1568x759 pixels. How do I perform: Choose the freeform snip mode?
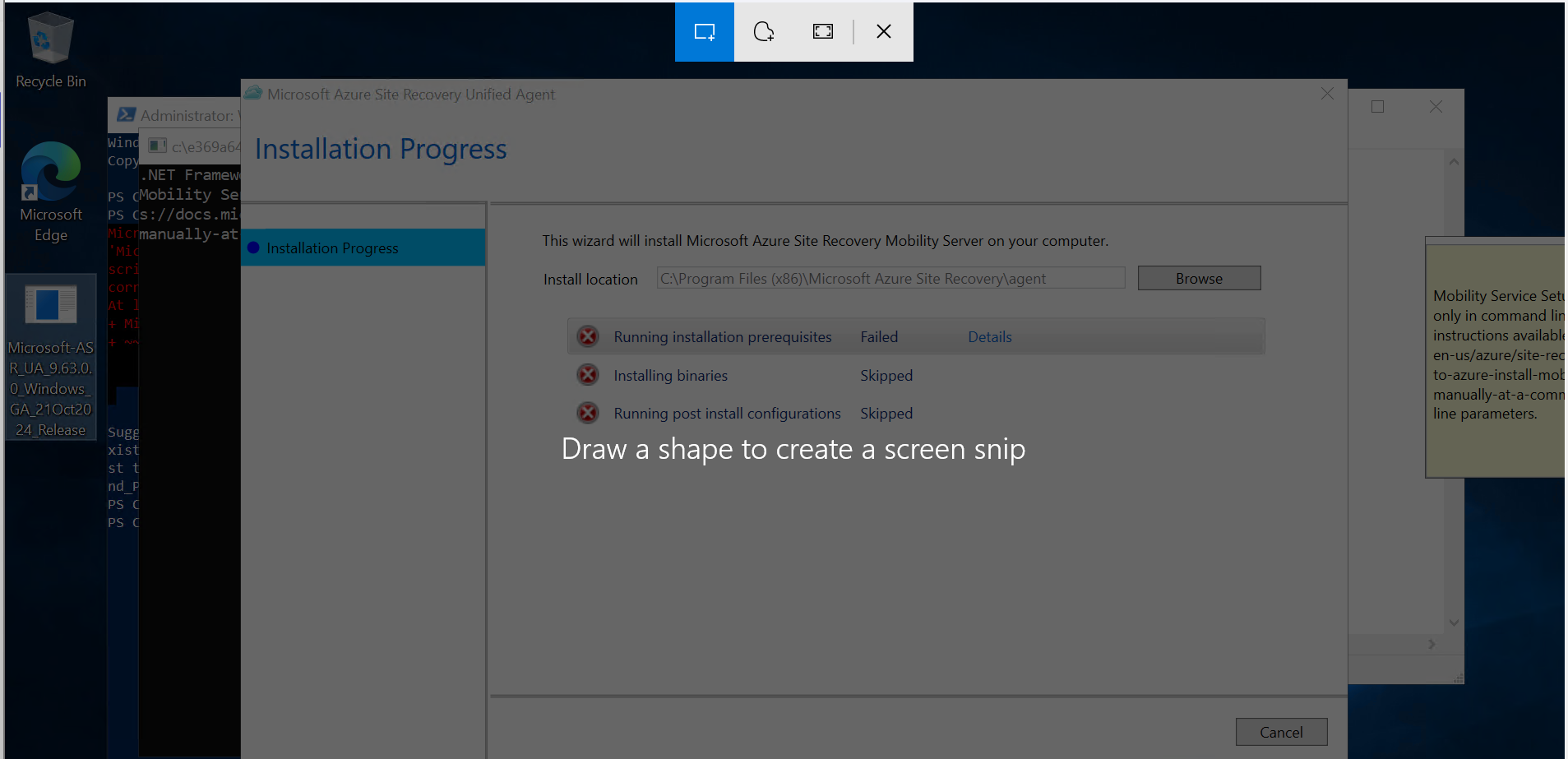coord(764,32)
